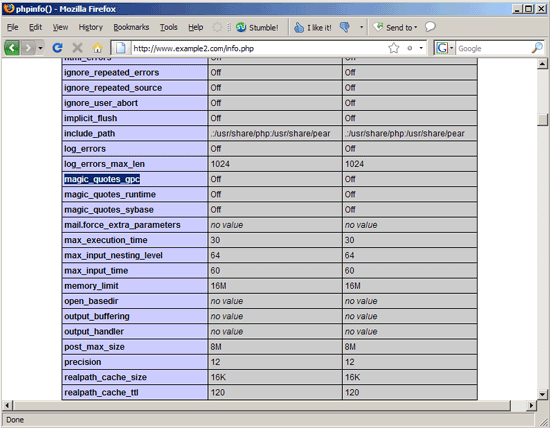Reload the page with the refresh icon
The width and height of the screenshot is (550, 428).
[x=57, y=48]
